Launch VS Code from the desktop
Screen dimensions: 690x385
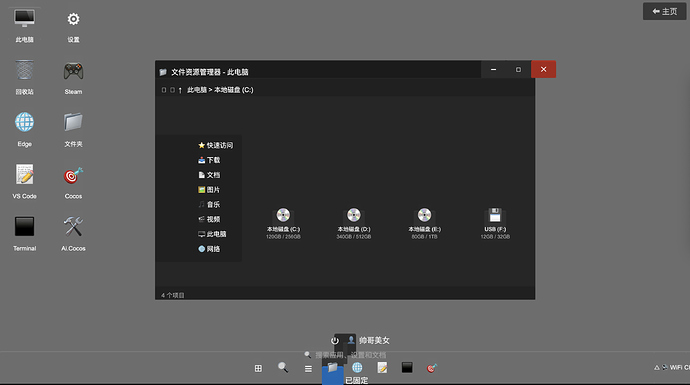coord(24,182)
